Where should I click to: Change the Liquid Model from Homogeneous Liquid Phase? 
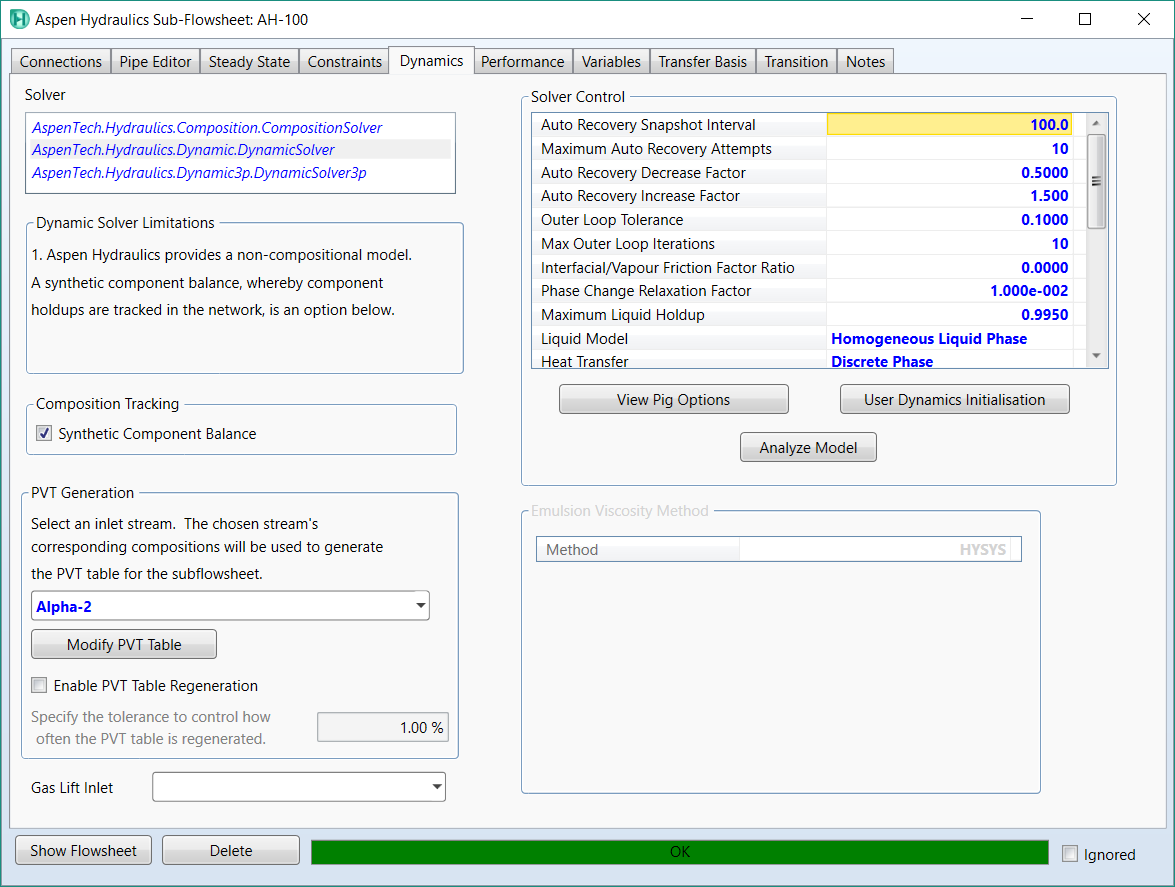pyautogui.click(x=929, y=338)
